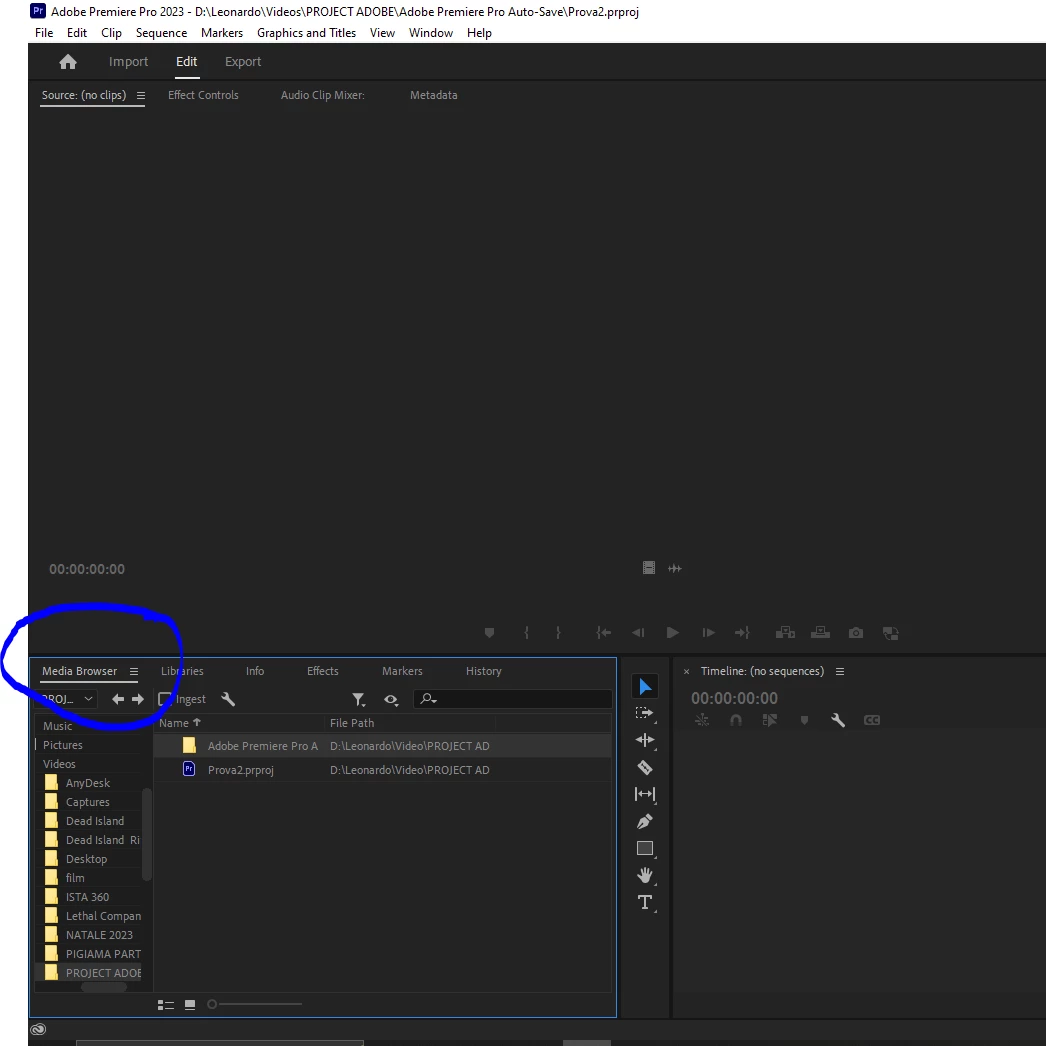
Task: Click Mark In in Source monitor
Action: click(x=526, y=632)
